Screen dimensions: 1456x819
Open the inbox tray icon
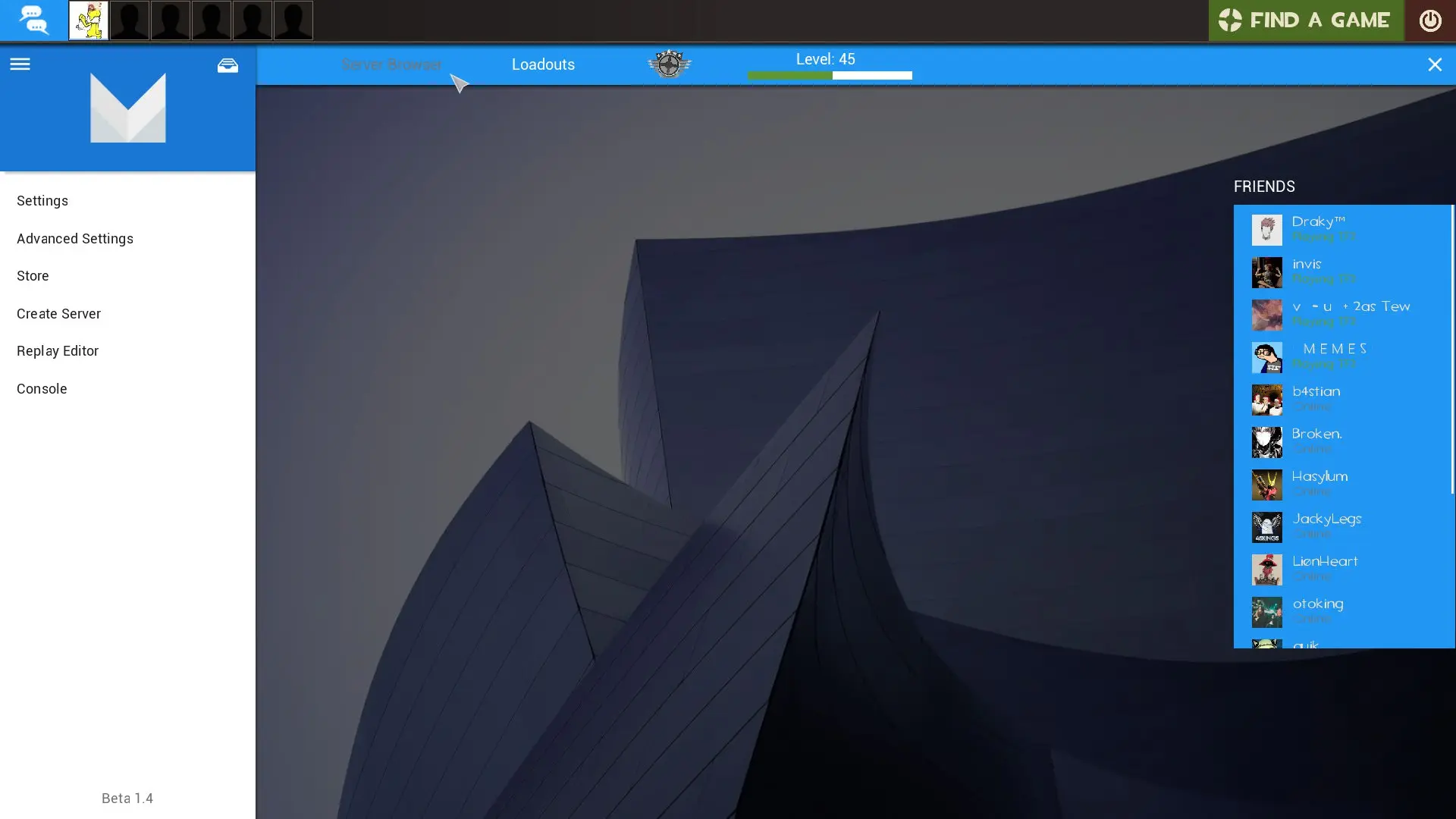click(x=227, y=65)
